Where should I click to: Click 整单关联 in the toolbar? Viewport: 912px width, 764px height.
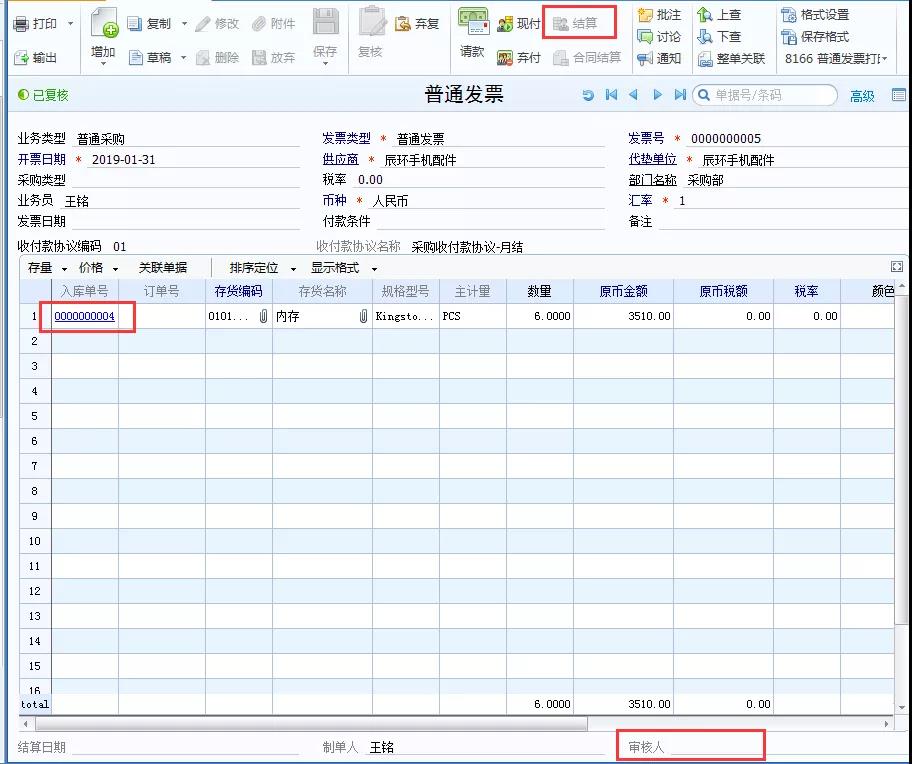click(740, 59)
